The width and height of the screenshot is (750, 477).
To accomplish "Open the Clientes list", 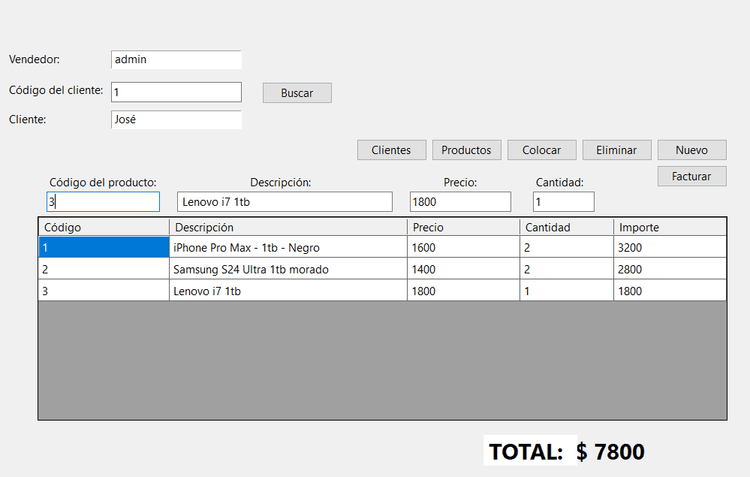I will pyautogui.click(x=391, y=150).
